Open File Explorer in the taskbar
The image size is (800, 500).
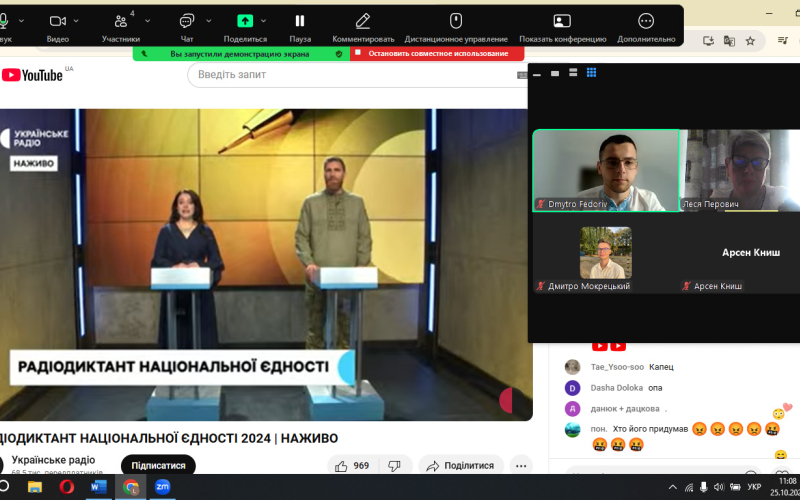[35, 487]
